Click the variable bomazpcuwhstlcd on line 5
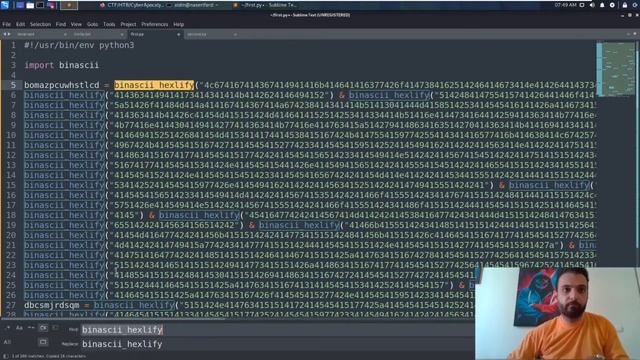 [x=62, y=85]
